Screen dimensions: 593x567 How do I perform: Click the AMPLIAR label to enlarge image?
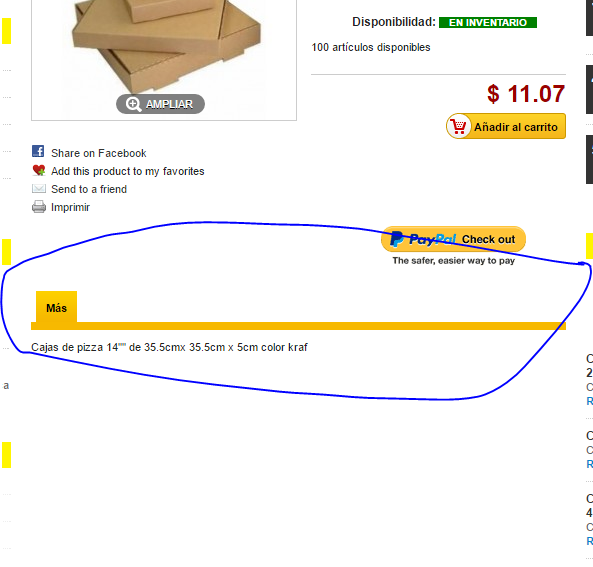[x=169, y=104]
